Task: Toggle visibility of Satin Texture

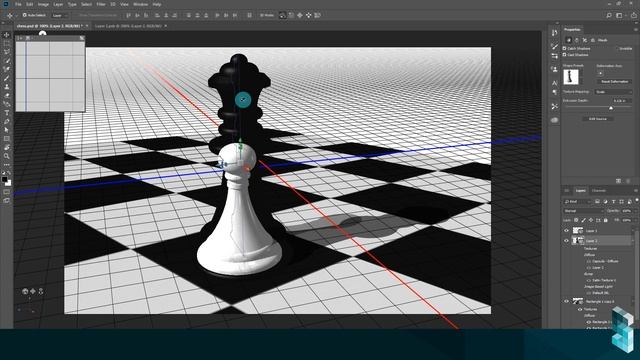Action: pos(589,280)
